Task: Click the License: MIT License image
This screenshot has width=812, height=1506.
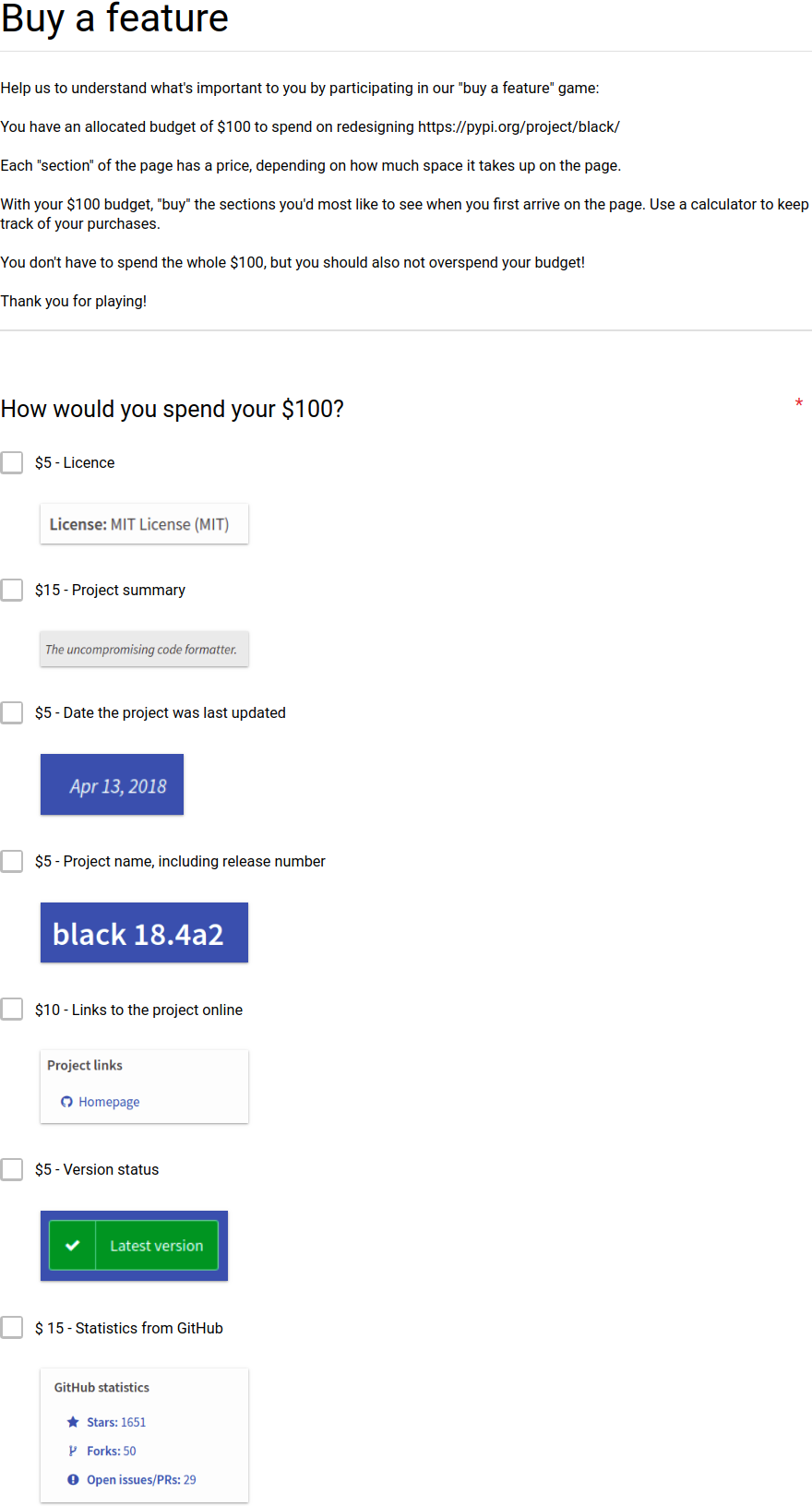Action: tap(144, 524)
